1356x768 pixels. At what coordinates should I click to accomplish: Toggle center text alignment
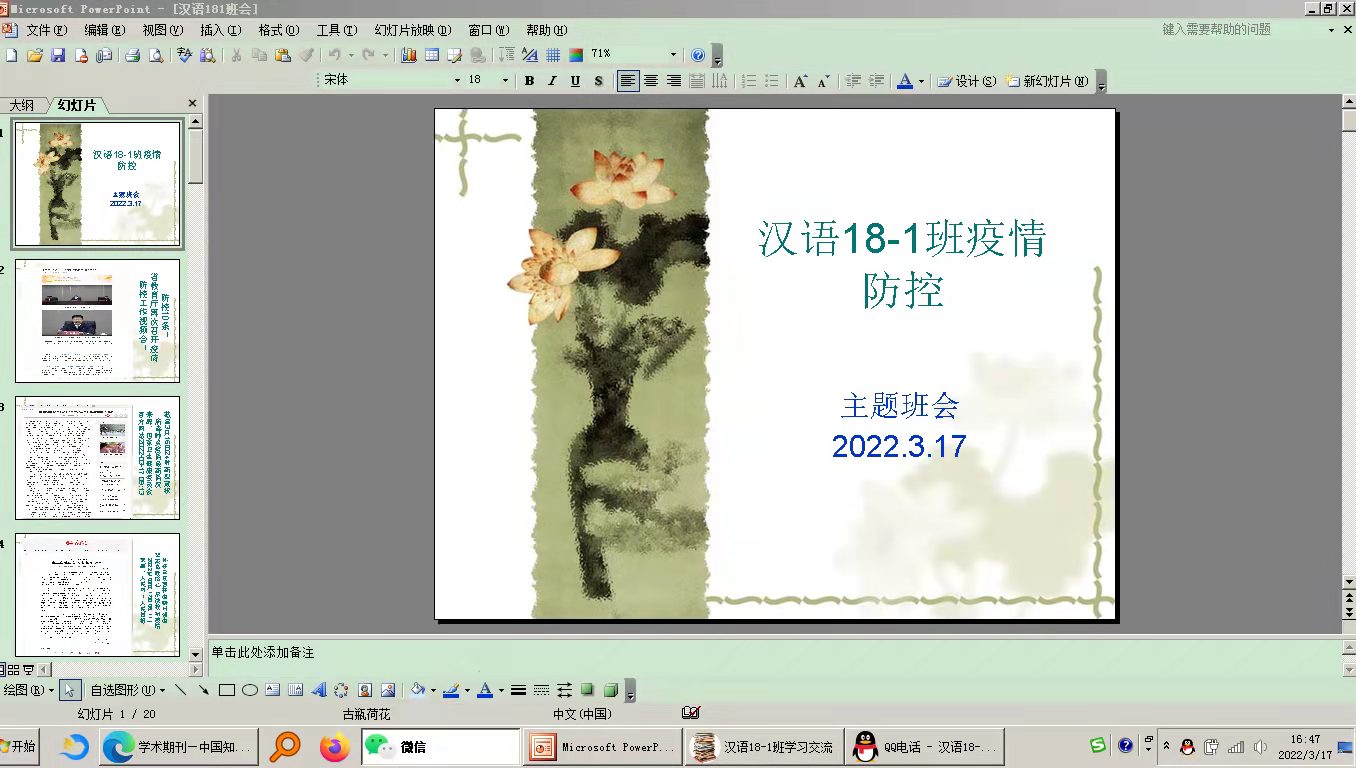[651, 81]
